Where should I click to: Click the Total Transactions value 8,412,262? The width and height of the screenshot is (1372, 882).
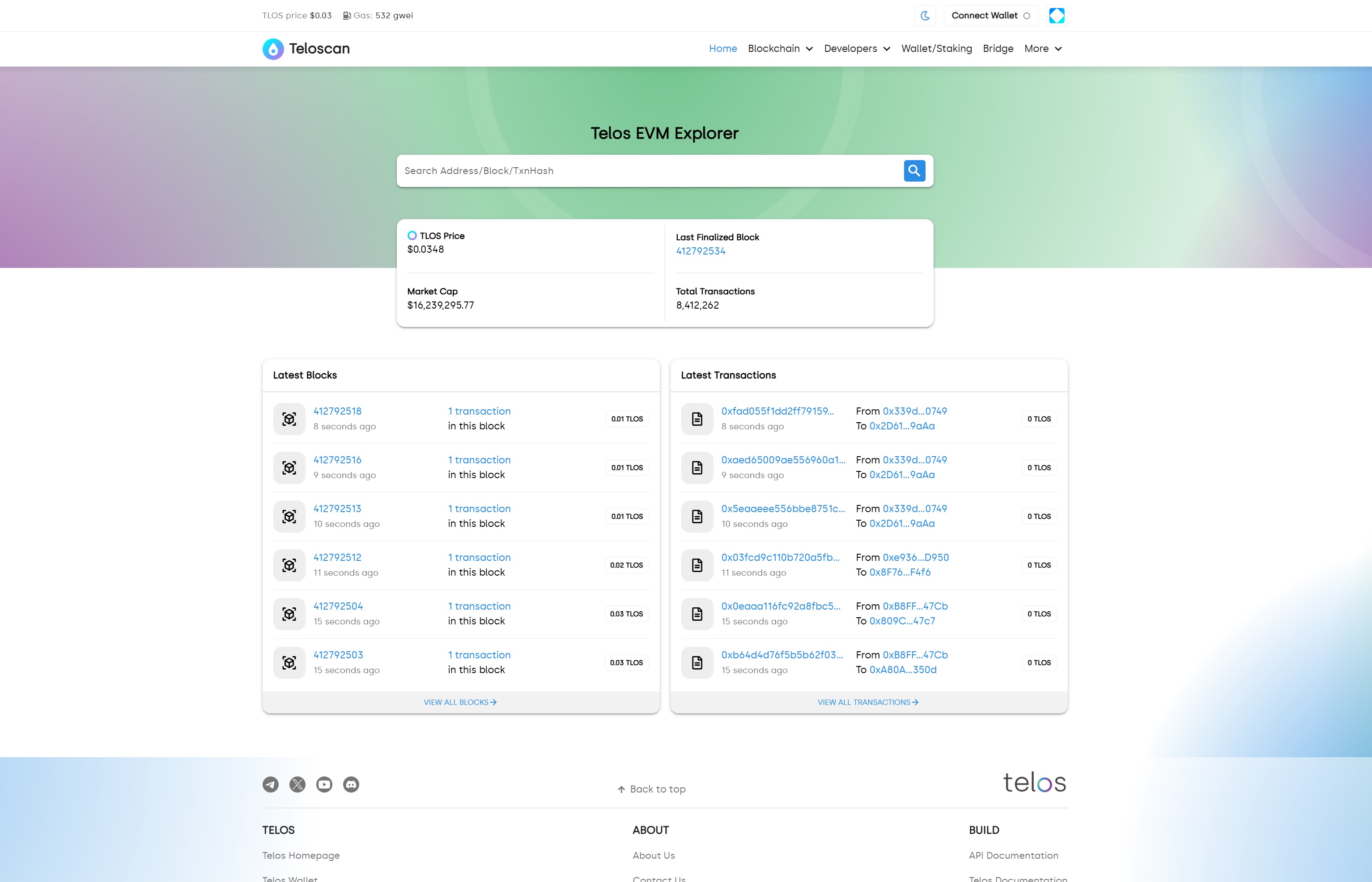pyautogui.click(x=697, y=305)
